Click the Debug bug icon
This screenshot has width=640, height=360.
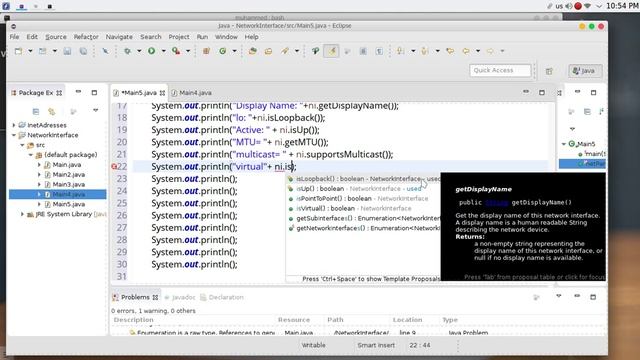point(127,51)
